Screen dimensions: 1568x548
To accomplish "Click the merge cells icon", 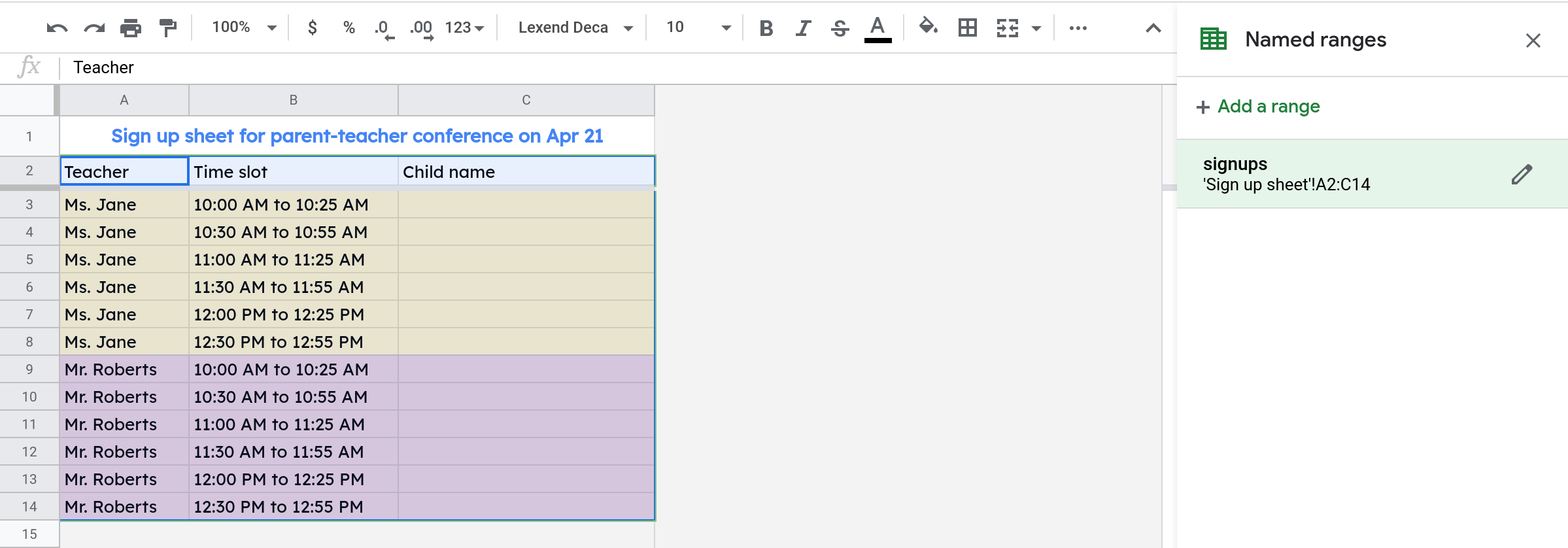I will [1008, 28].
